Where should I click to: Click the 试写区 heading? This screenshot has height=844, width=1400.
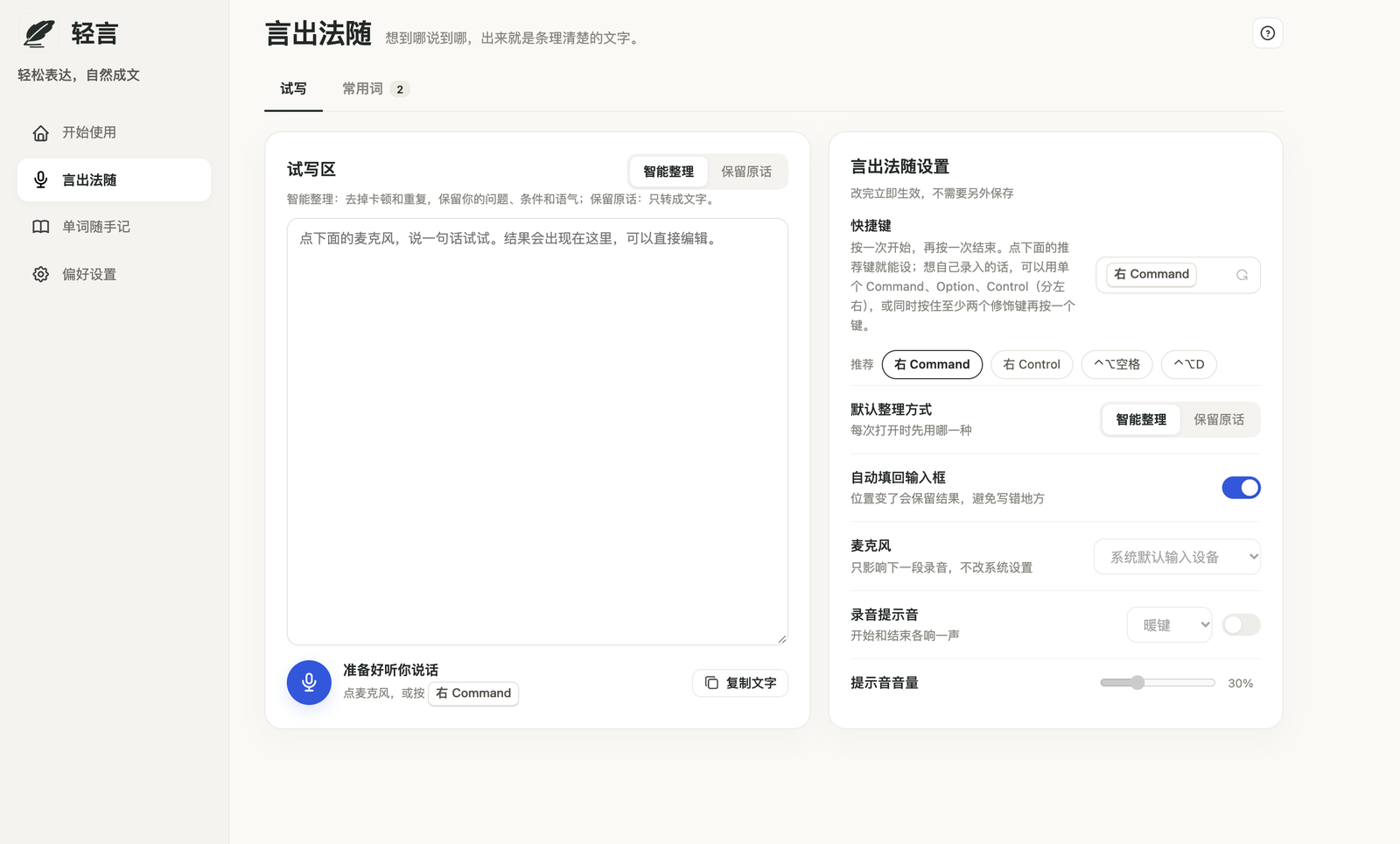[311, 170]
